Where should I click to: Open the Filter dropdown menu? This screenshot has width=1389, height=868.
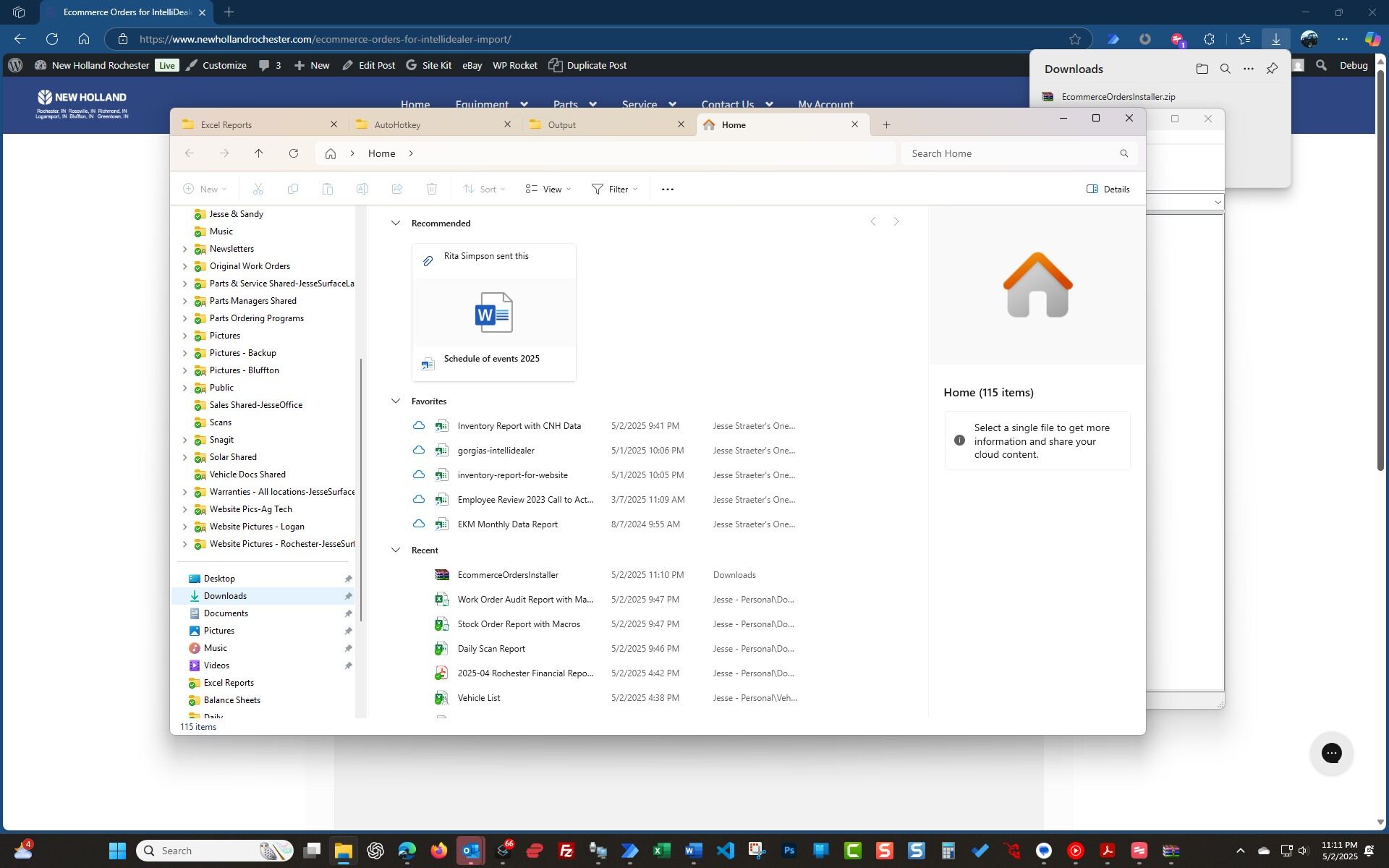(615, 190)
